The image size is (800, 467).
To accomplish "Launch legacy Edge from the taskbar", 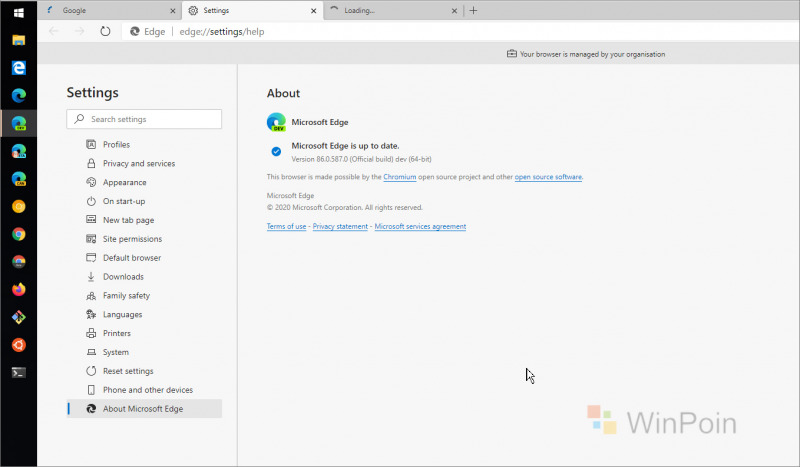I will tap(19, 67).
